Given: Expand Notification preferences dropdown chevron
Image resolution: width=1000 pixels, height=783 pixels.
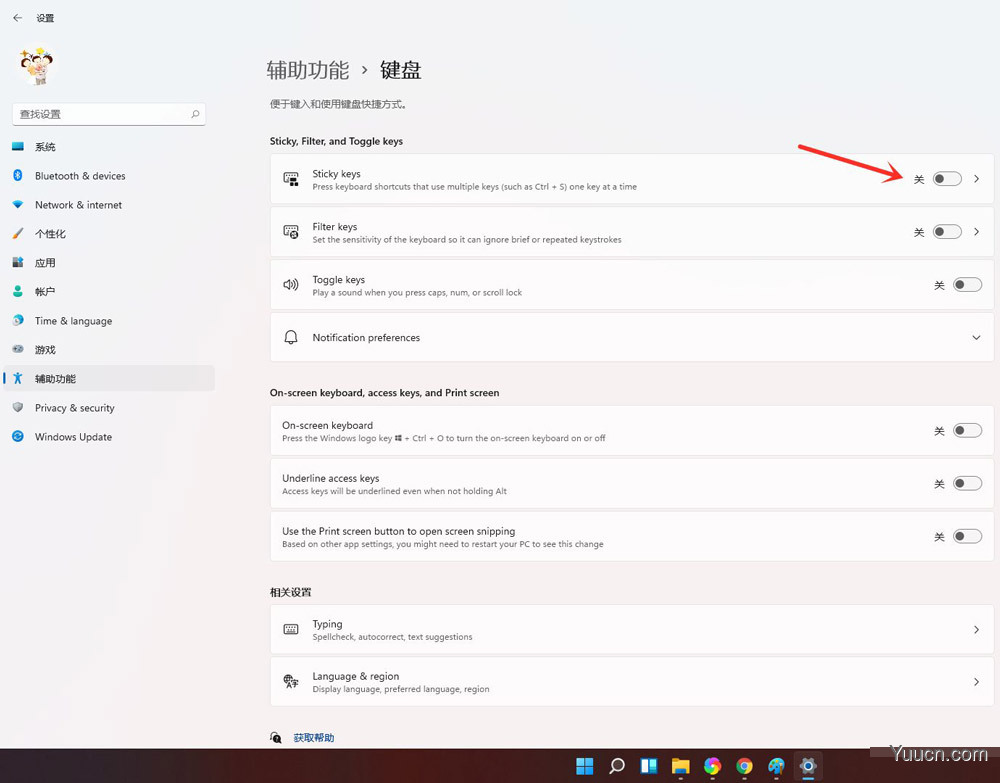Looking at the screenshot, I should point(976,337).
